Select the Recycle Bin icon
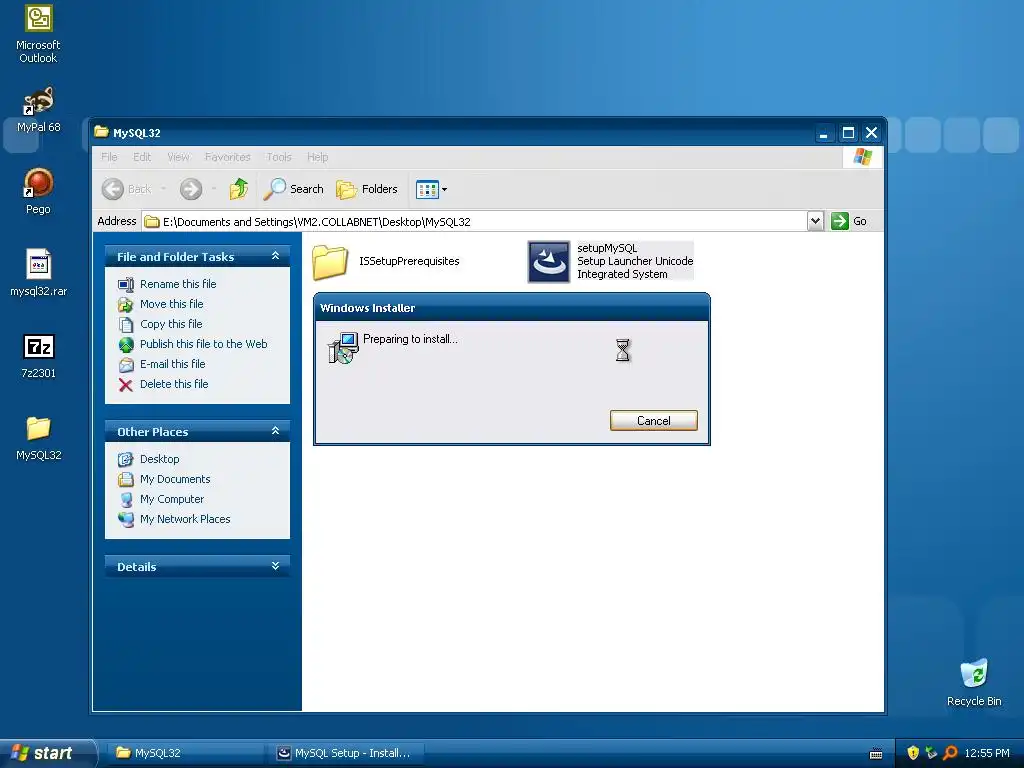1024x768 pixels. [x=974, y=682]
